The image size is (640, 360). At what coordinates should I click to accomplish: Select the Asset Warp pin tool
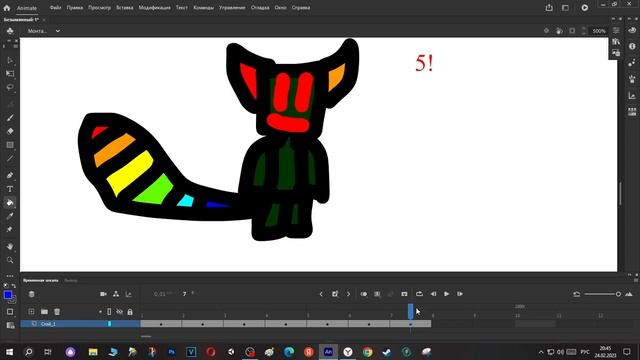(x=10, y=229)
